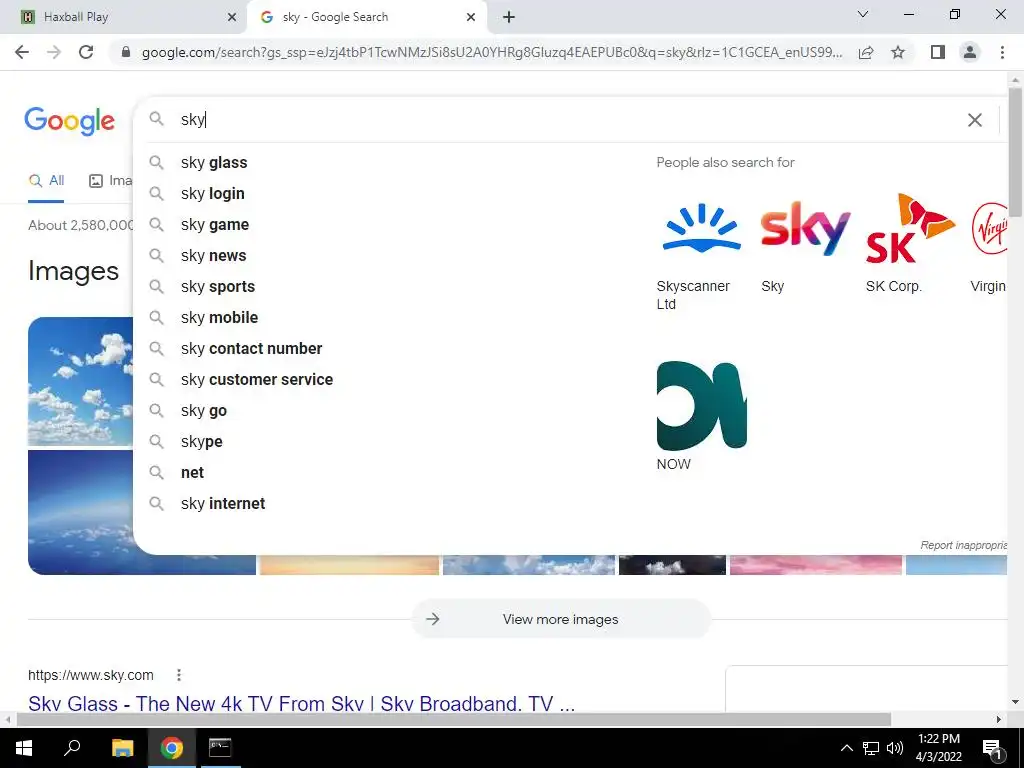1024x768 pixels.
Task: Click the address bar URL
Action: point(491,52)
